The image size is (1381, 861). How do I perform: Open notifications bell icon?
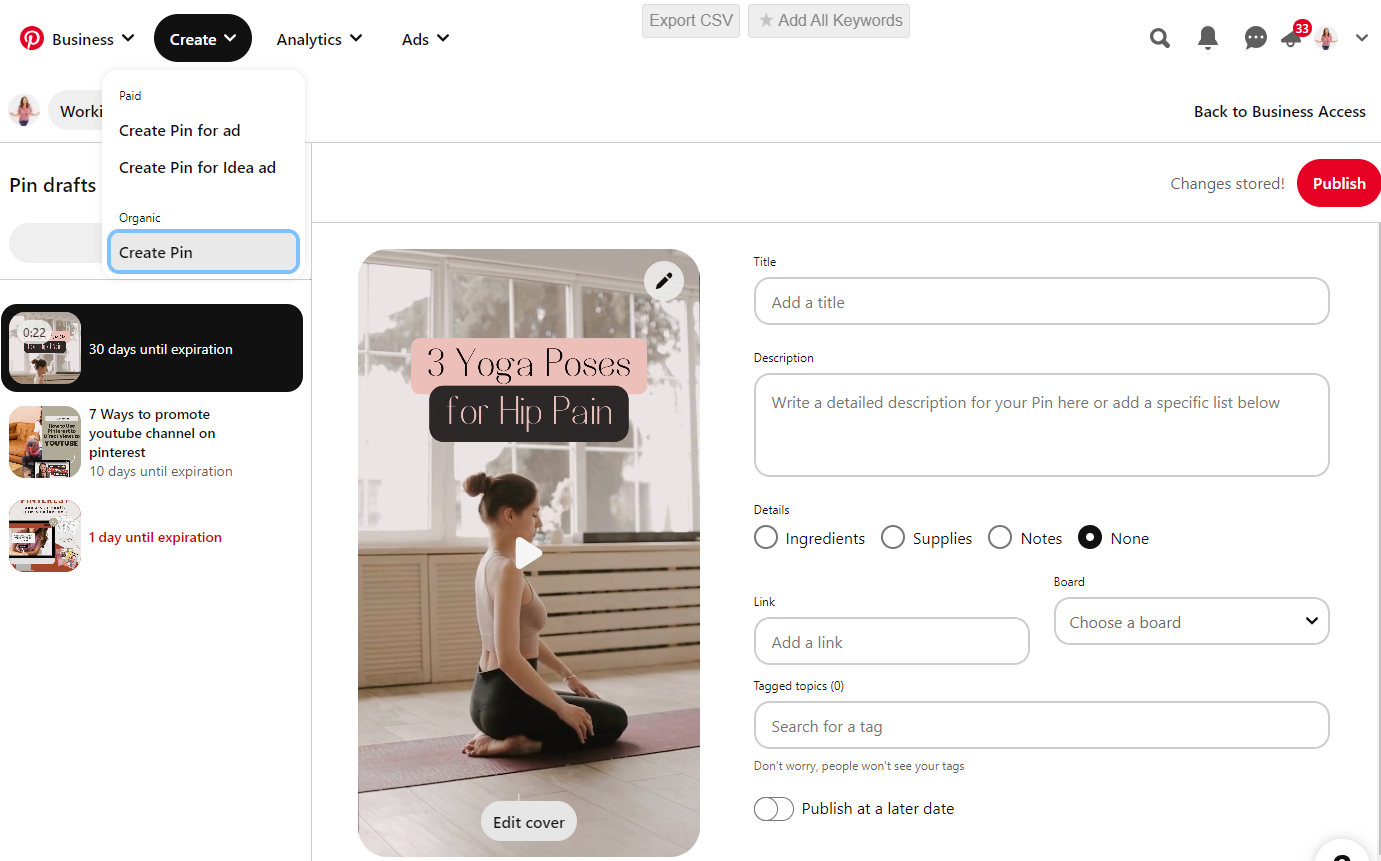coord(1208,38)
